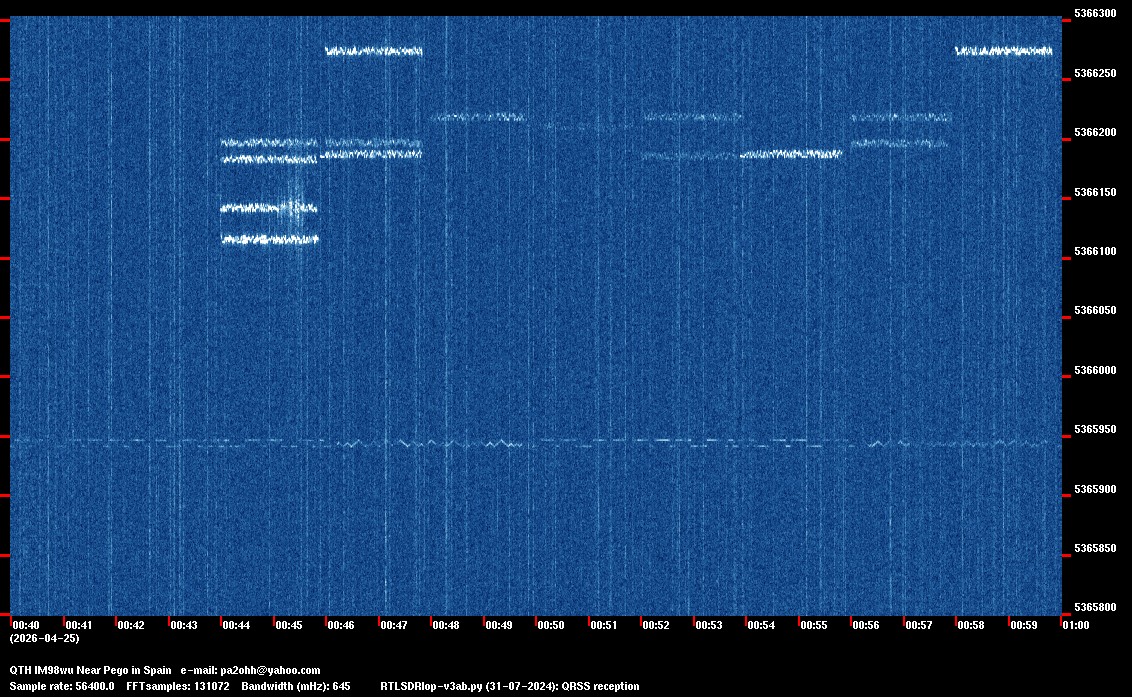The width and height of the screenshot is (1132, 697).
Task: Click the 00:45 time axis label
Action: point(289,625)
